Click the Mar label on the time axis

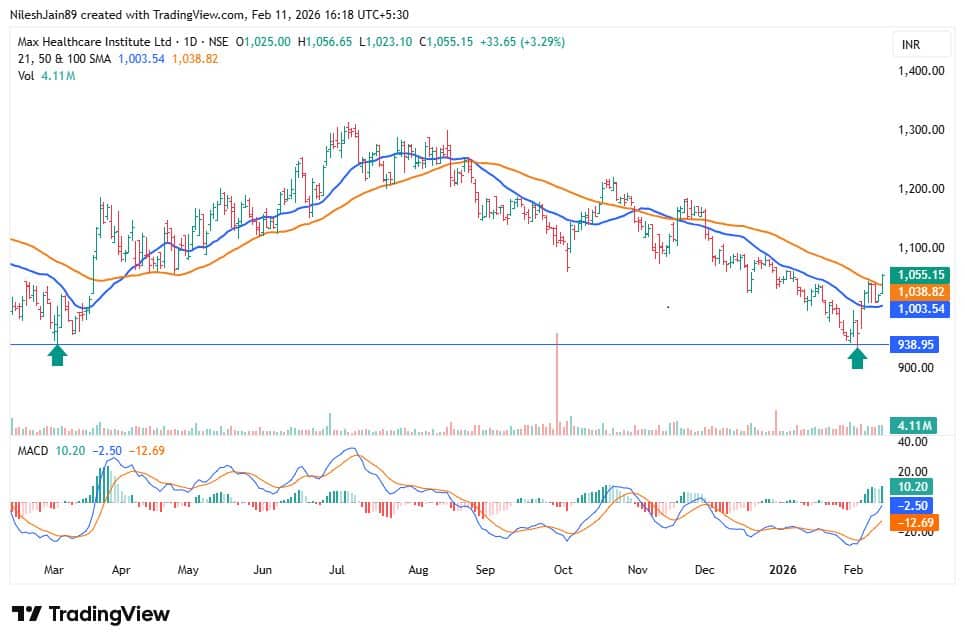click(x=54, y=570)
